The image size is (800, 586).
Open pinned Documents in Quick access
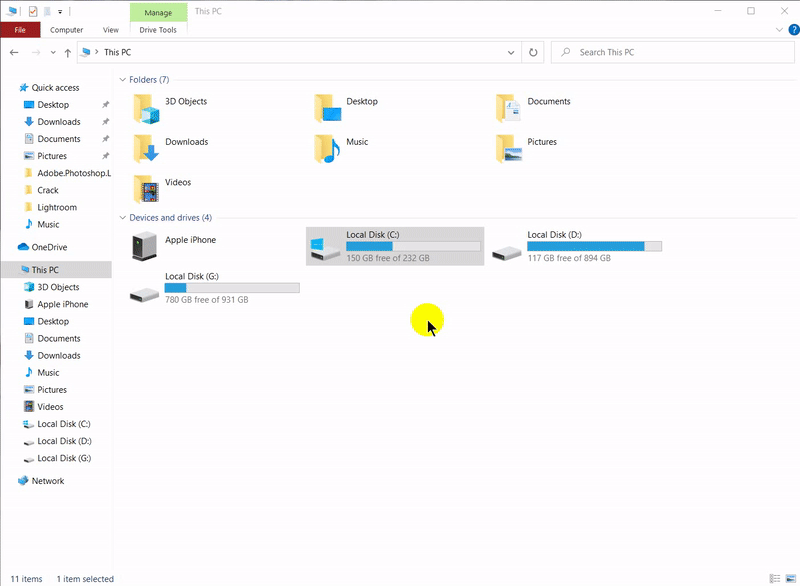(59, 139)
